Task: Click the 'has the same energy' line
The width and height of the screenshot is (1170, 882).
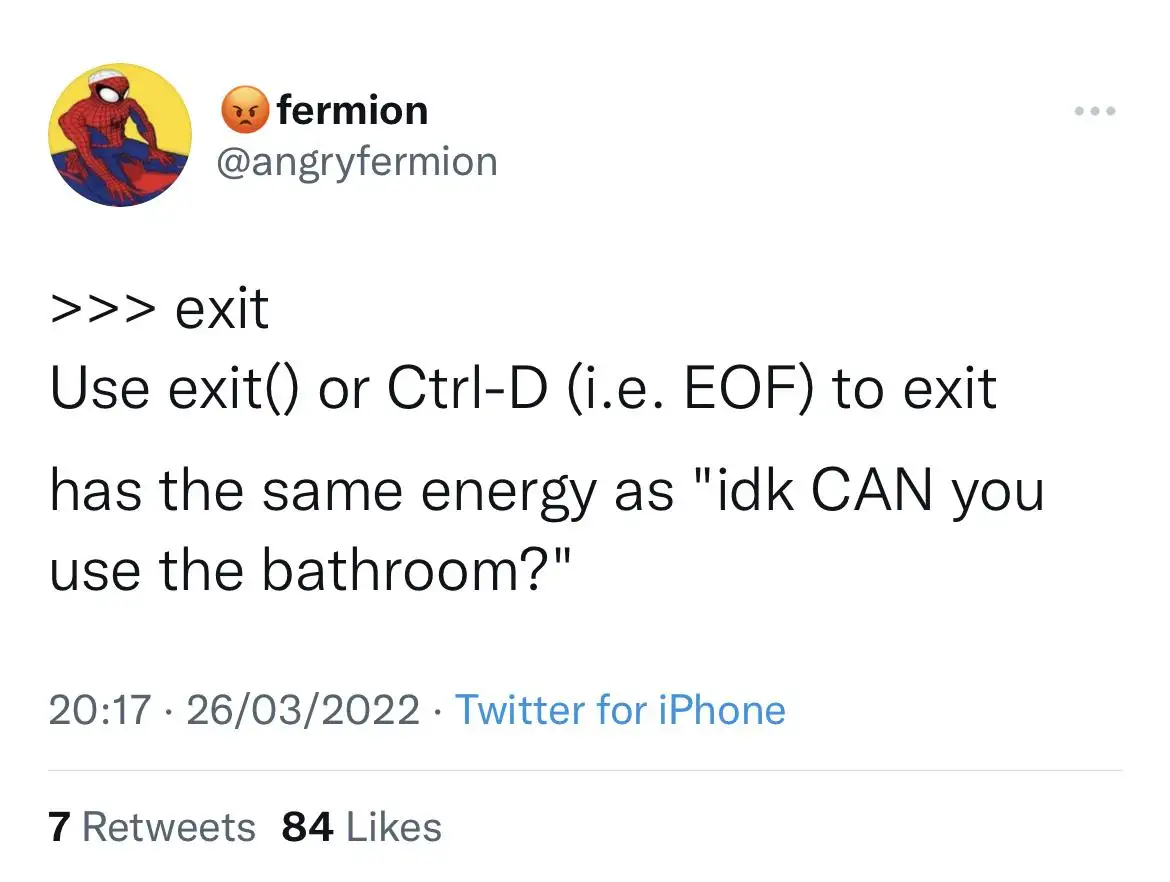Action: pos(546,492)
